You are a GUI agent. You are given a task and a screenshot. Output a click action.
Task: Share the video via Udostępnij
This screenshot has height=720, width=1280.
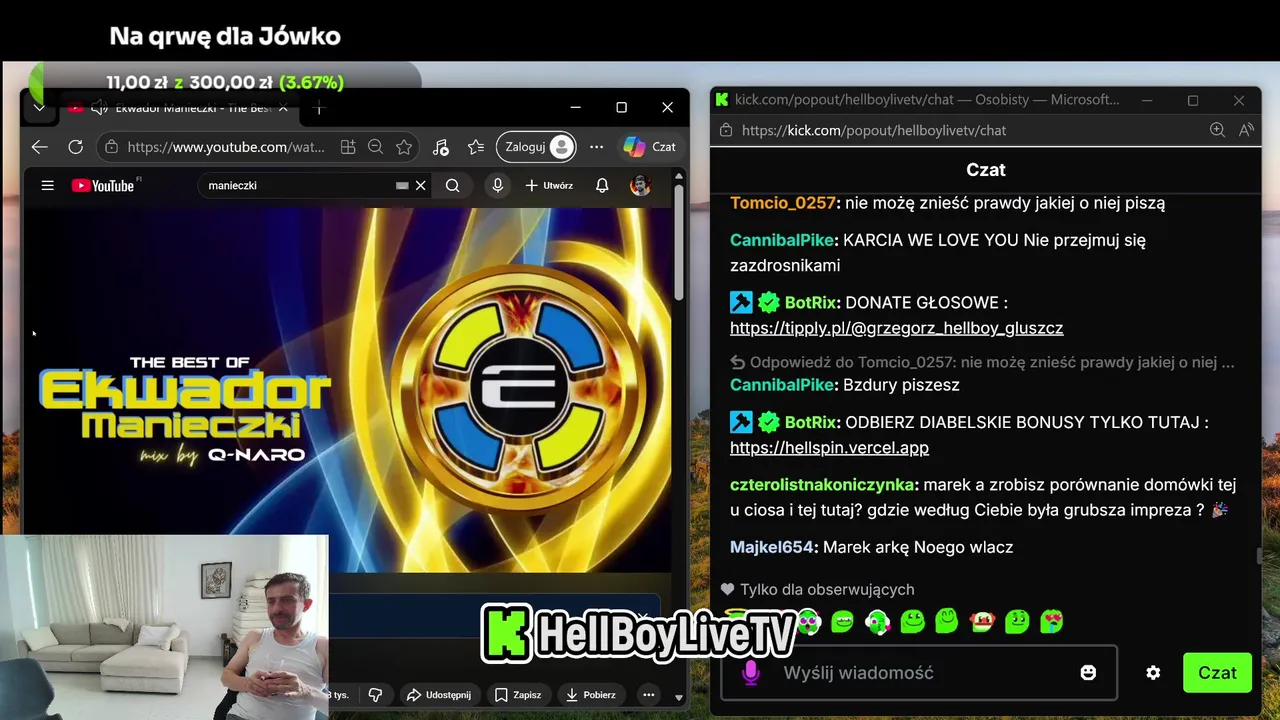pos(438,694)
